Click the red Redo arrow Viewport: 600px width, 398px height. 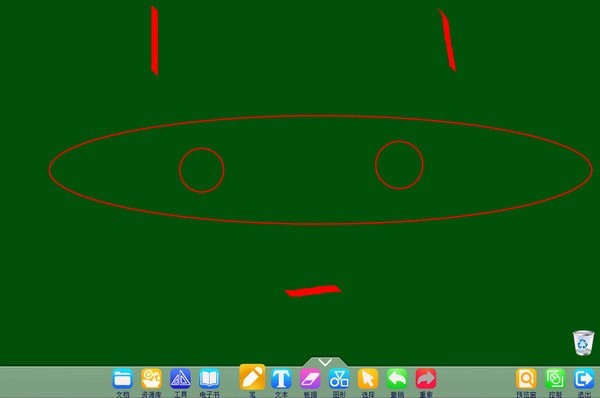[426, 379]
